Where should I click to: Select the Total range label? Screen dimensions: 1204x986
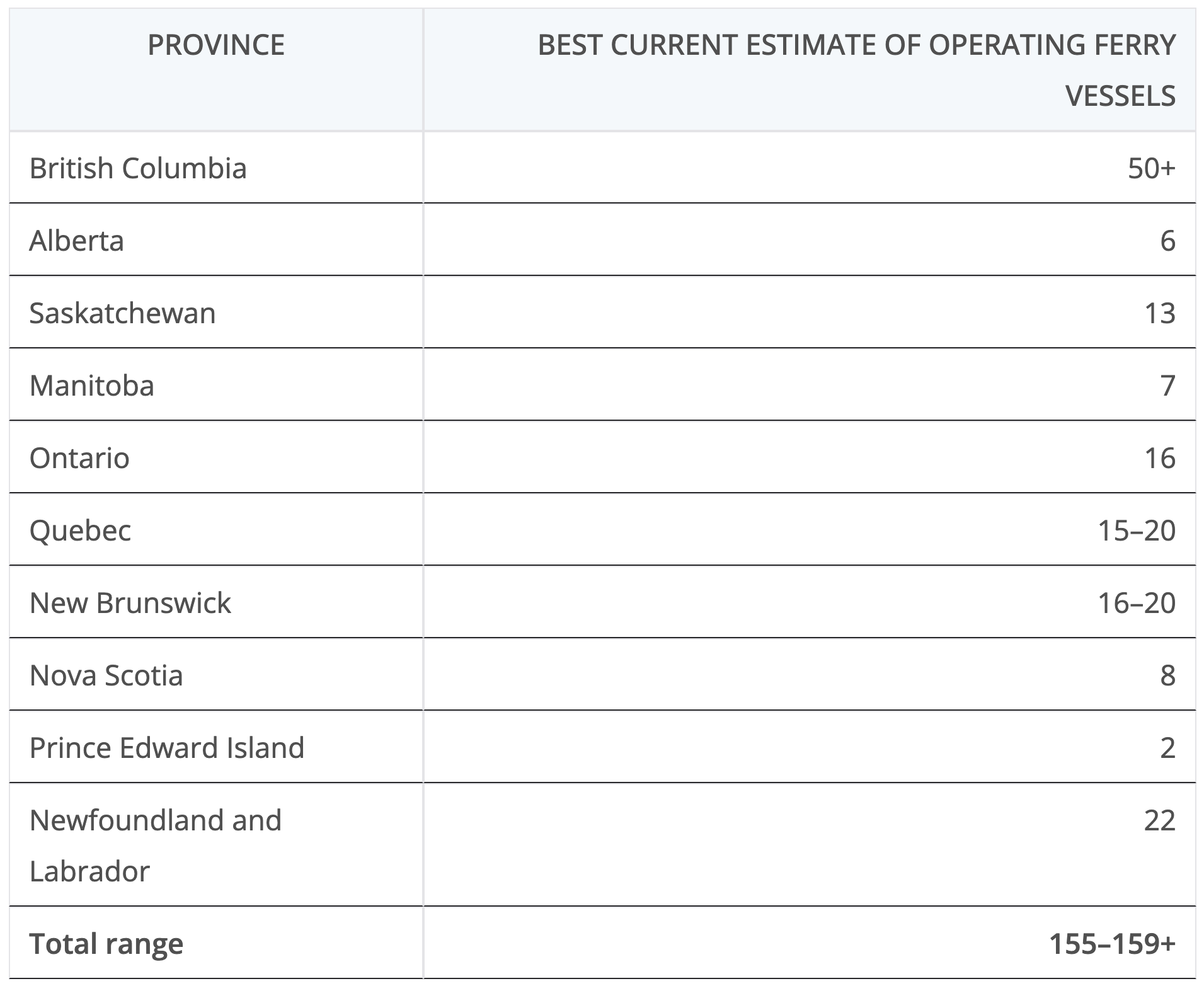pyautogui.click(x=106, y=944)
